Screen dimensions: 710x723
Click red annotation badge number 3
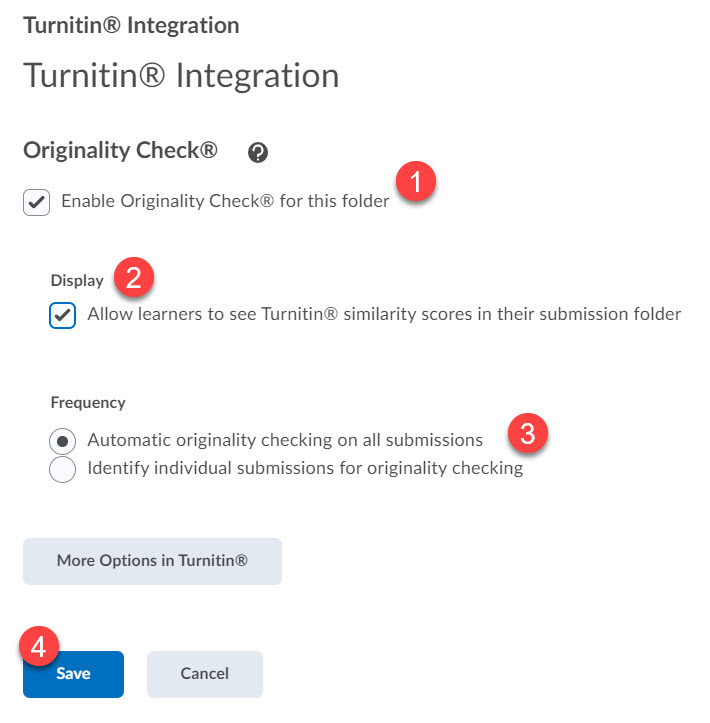coord(526,435)
